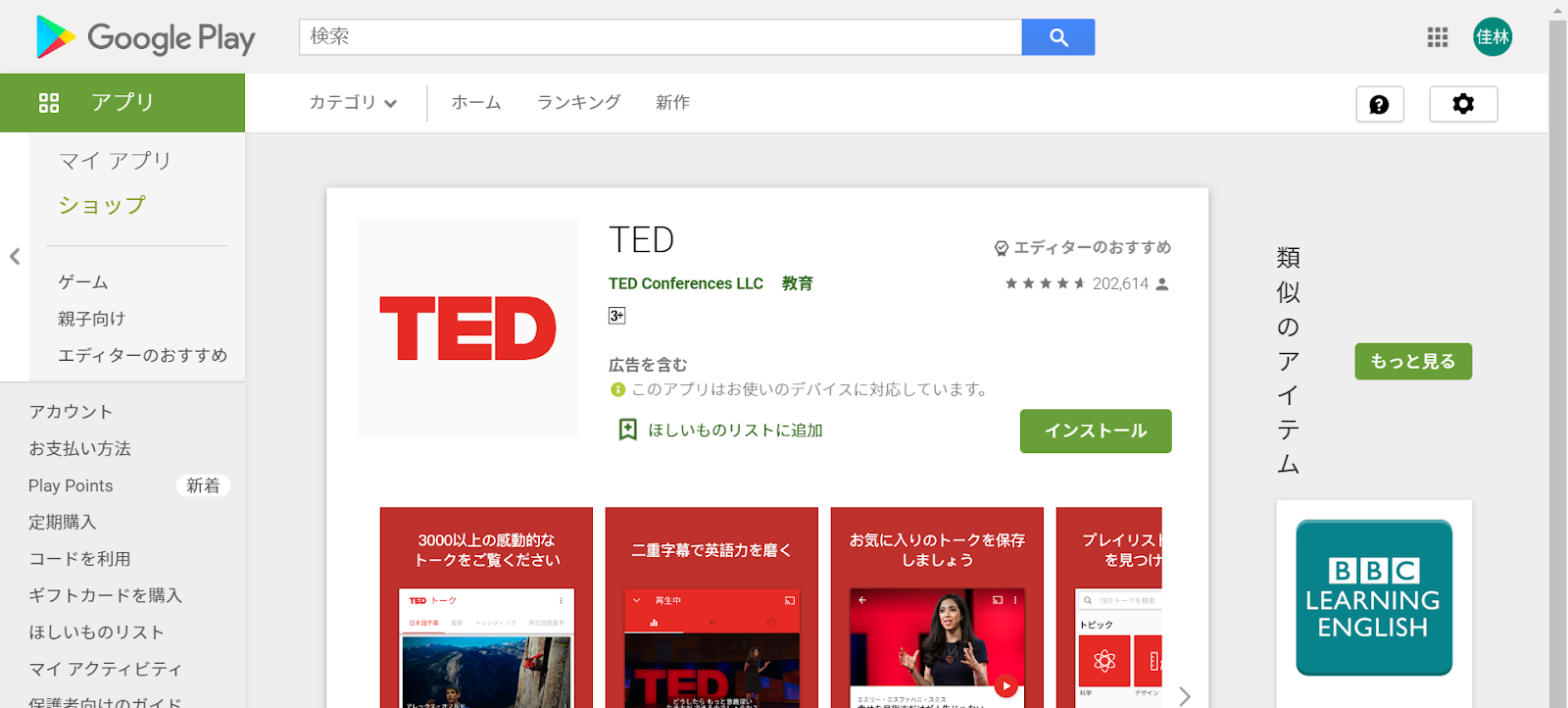Screen dimensions: 1568x708
Task: Click in the 検索 search field
Action: point(661,37)
